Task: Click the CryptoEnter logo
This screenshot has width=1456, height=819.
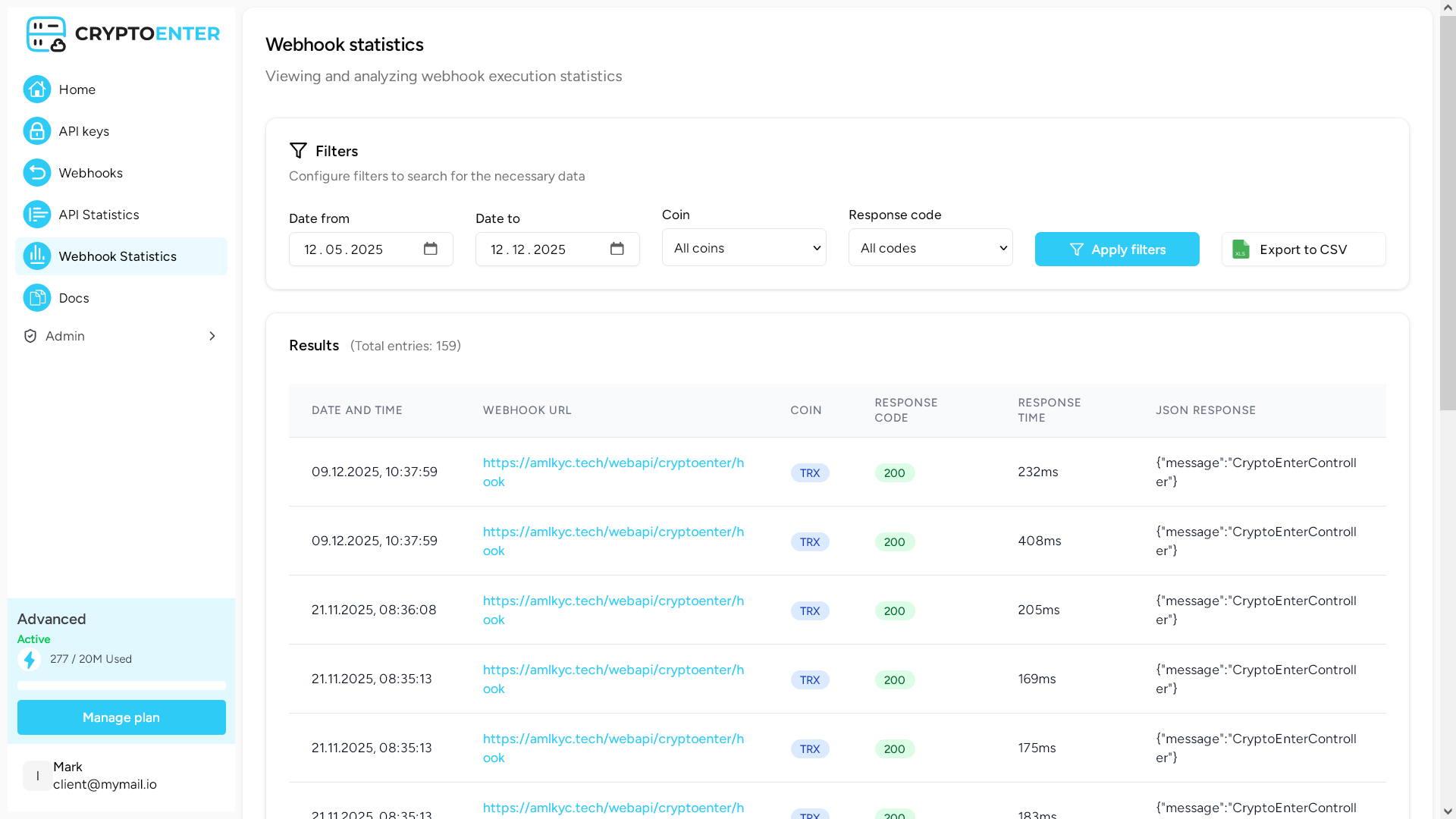Action: [122, 34]
